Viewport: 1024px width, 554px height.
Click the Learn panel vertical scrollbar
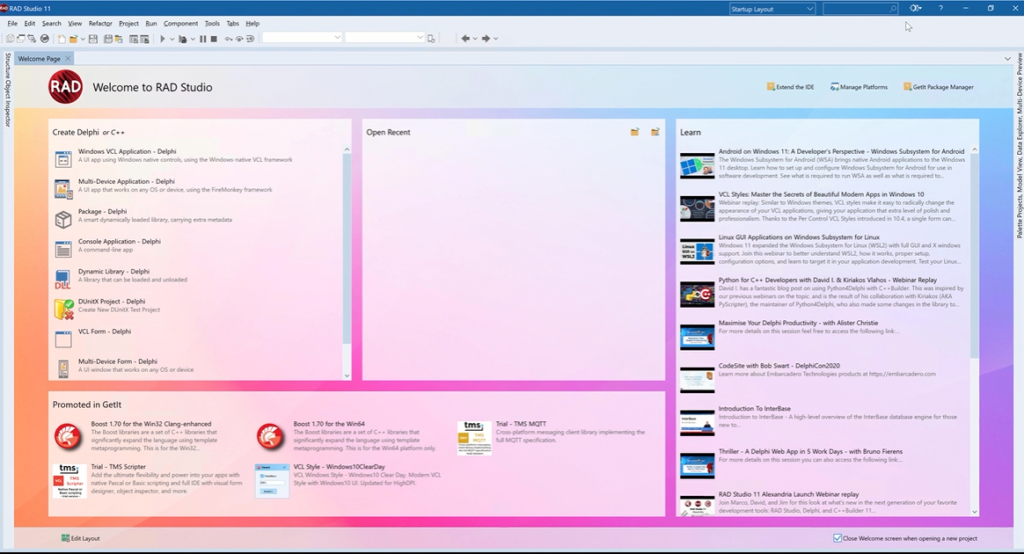click(x=974, y=331)
